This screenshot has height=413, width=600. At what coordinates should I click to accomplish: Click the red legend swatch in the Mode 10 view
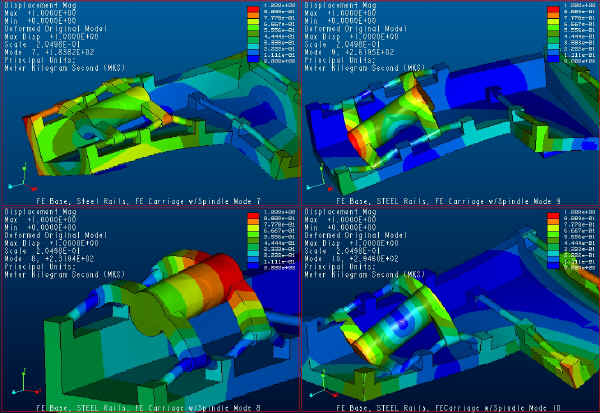553,216
